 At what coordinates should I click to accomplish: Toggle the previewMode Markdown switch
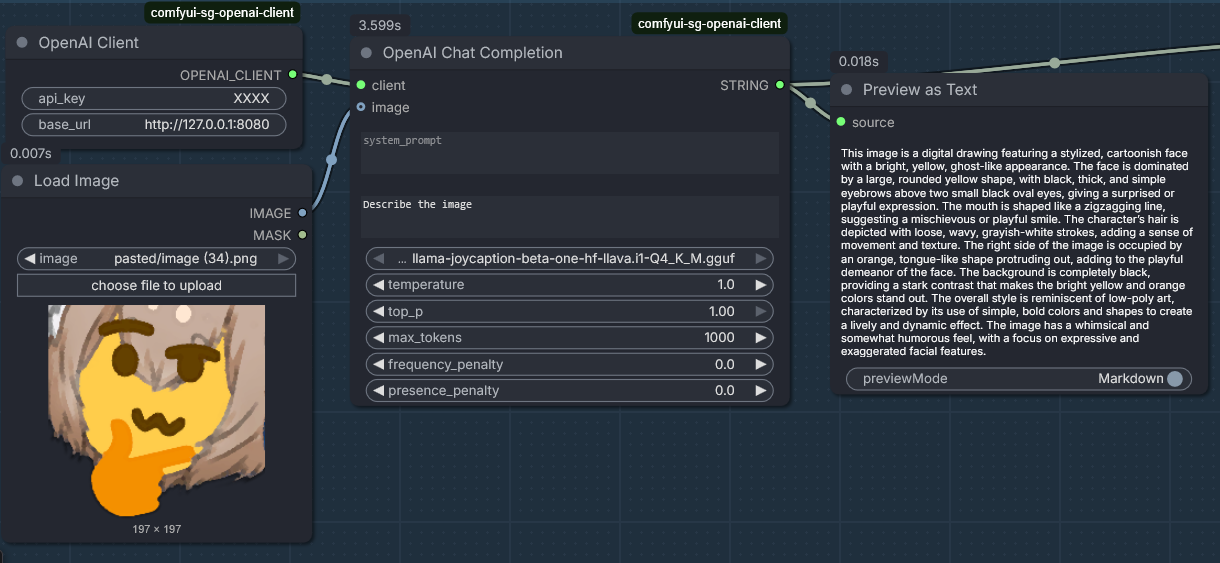pyautogui.click(x=1175, y=379)
